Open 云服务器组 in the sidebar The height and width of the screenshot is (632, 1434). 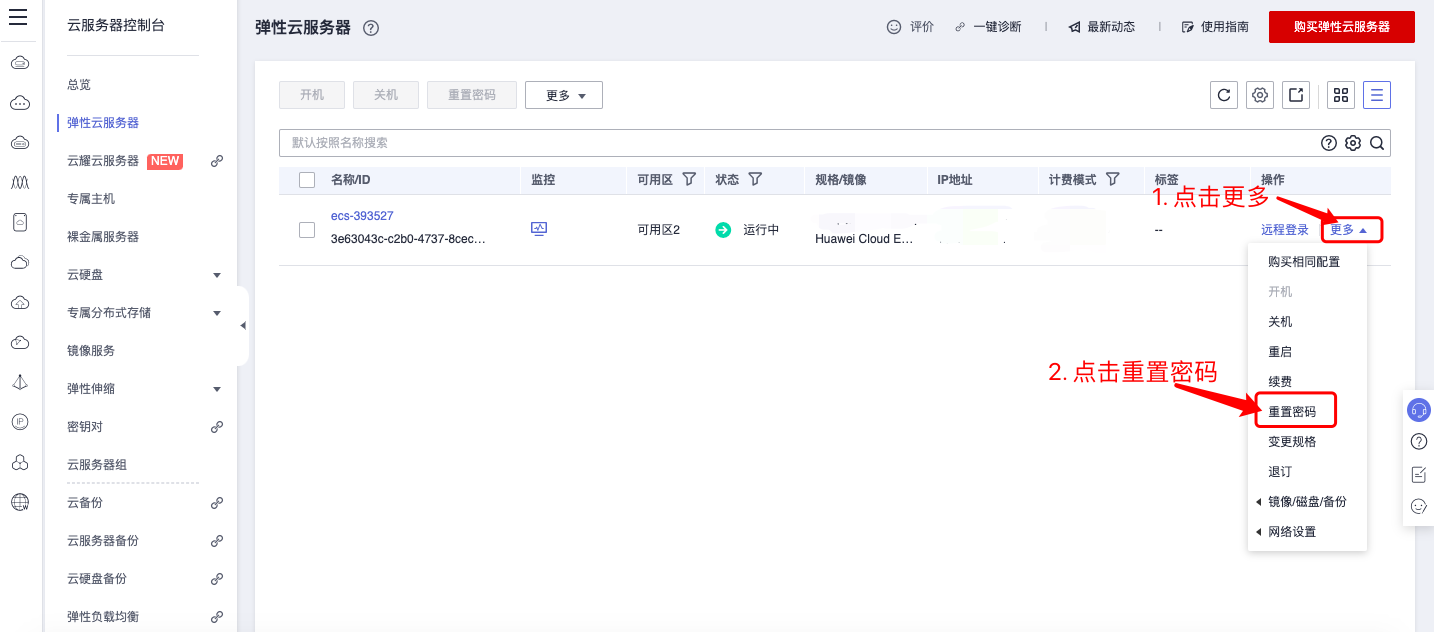[97, 465]
